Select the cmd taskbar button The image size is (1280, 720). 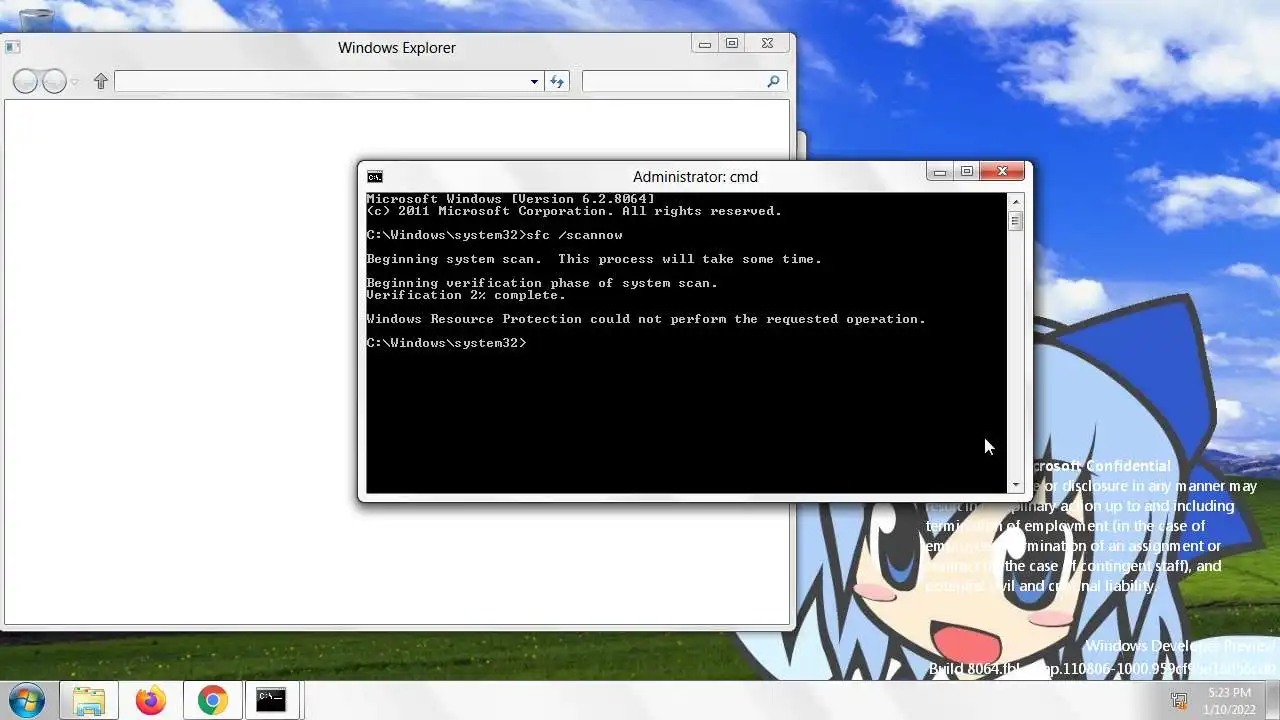[272, 700]
